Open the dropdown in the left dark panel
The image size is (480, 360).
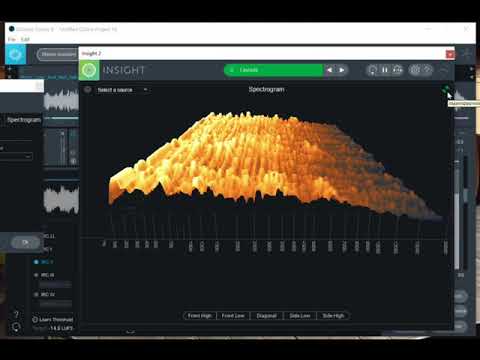(16, 156)
